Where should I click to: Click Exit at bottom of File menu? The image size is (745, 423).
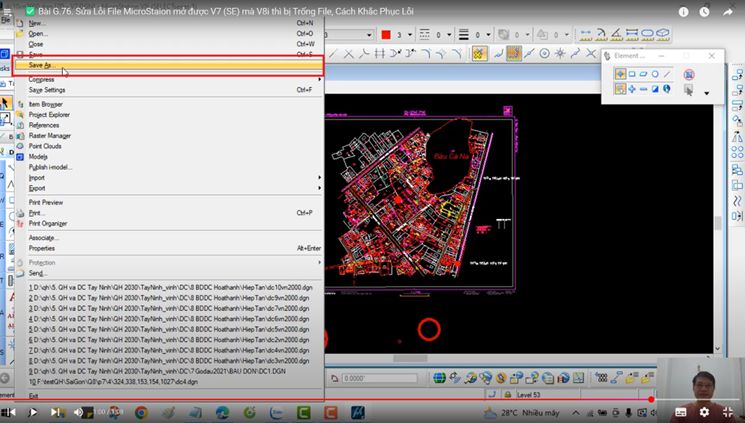pos(34,396)
